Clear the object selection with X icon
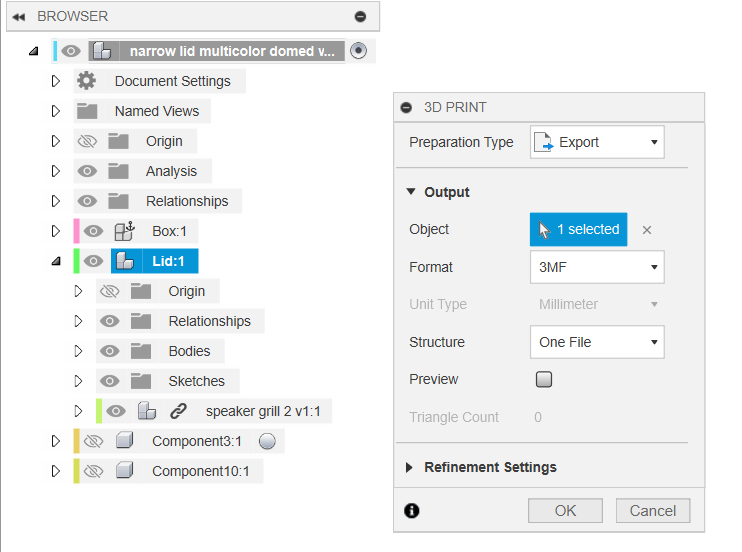The image size is (742, 552). (647, 230)
